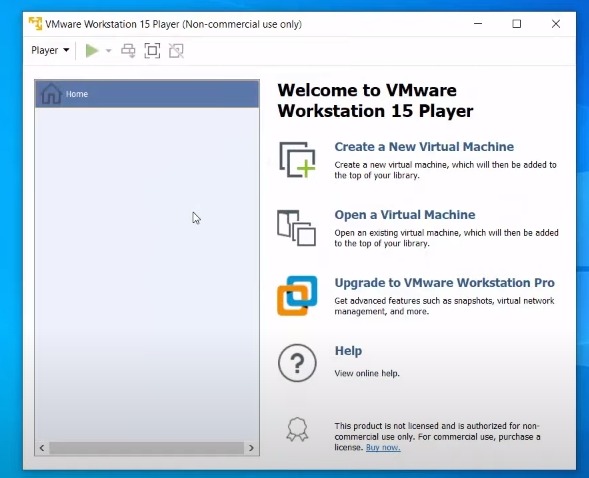This screenshot has height=478, width=589.
Task: Enter full screen mode via toolbar icon
Action: tap(152, 51)
